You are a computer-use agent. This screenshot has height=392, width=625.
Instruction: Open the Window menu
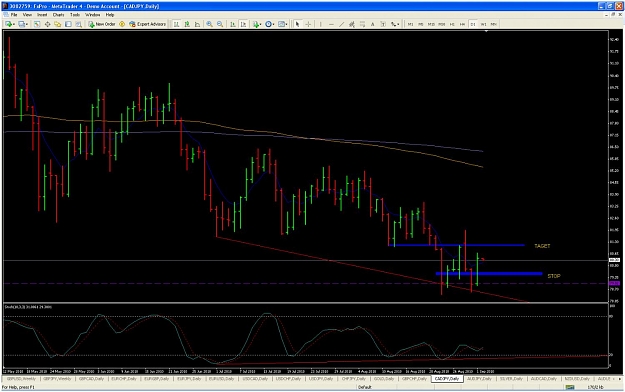click(92, 15)
